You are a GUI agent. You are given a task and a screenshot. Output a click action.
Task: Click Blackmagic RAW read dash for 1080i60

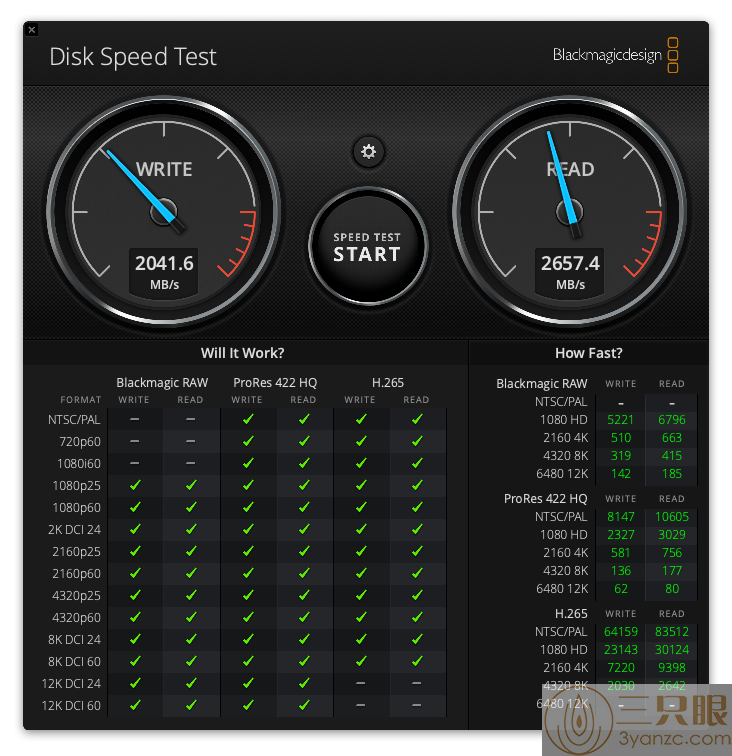click(191, 463)
